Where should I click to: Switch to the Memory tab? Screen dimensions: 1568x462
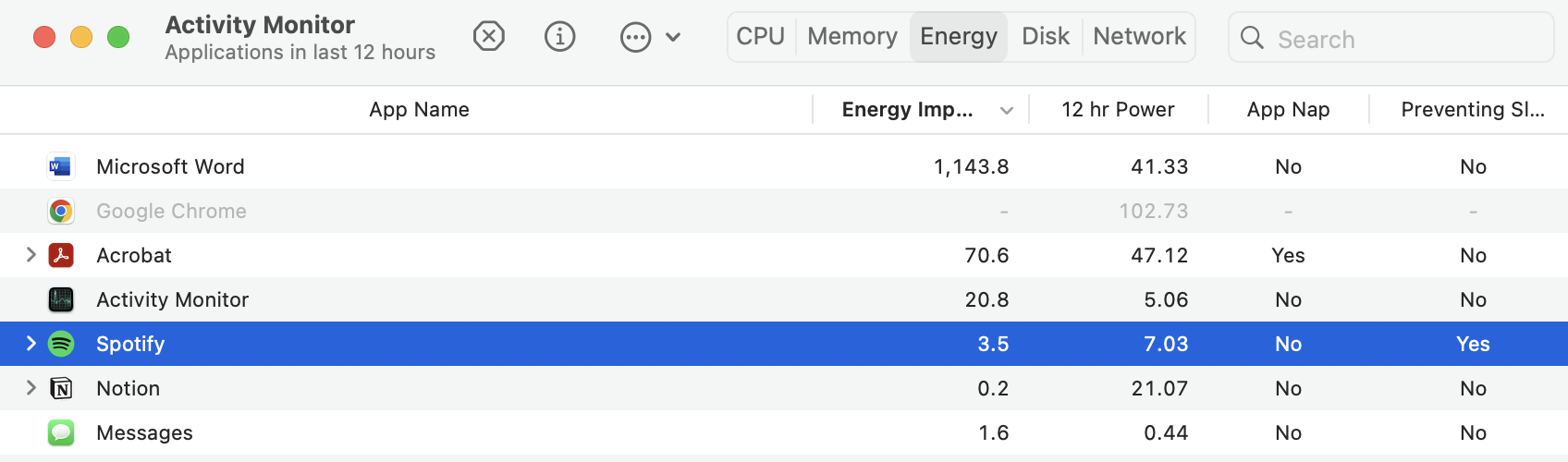click(851, 37)
